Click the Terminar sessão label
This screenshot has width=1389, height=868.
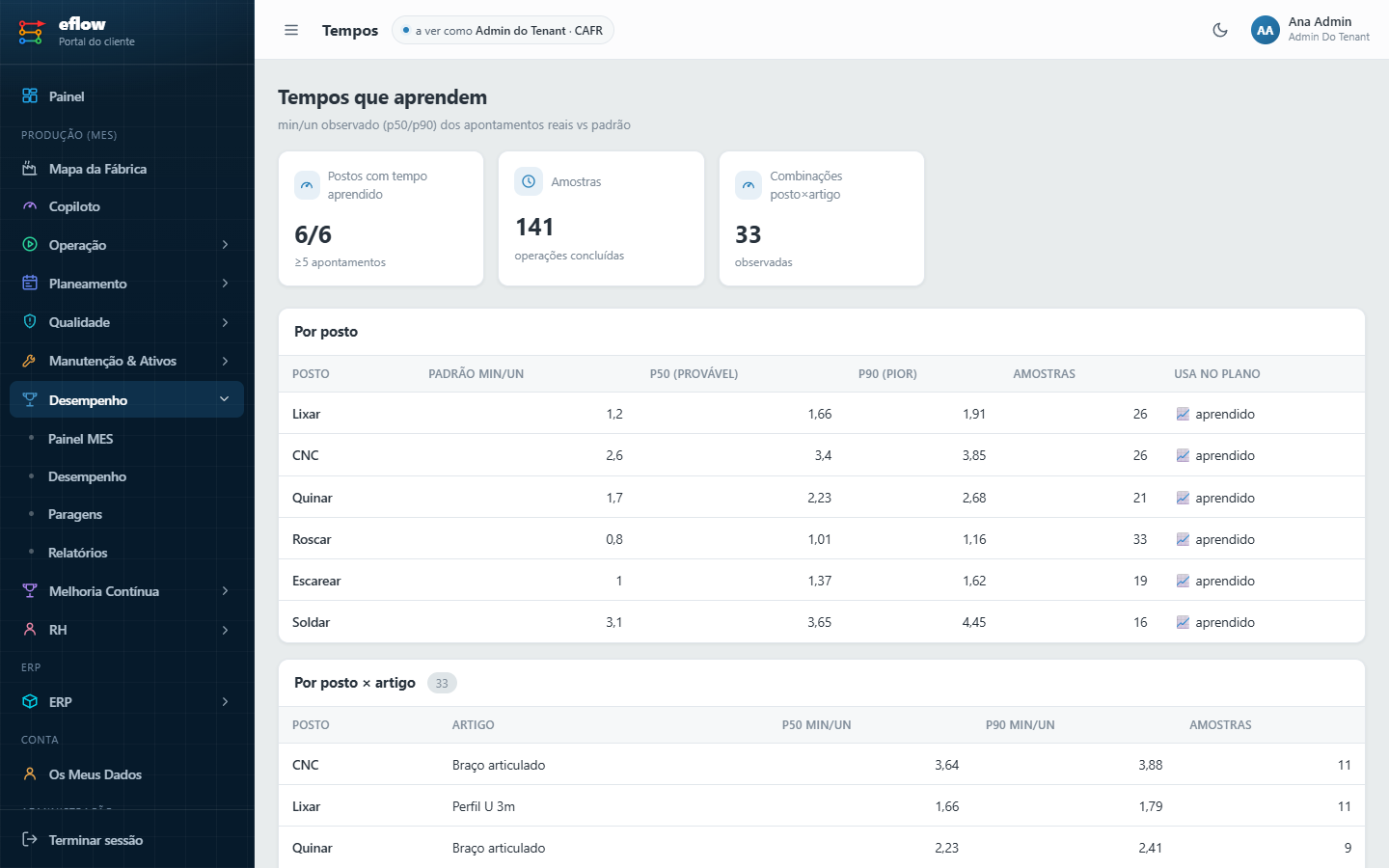click(95, 840)
